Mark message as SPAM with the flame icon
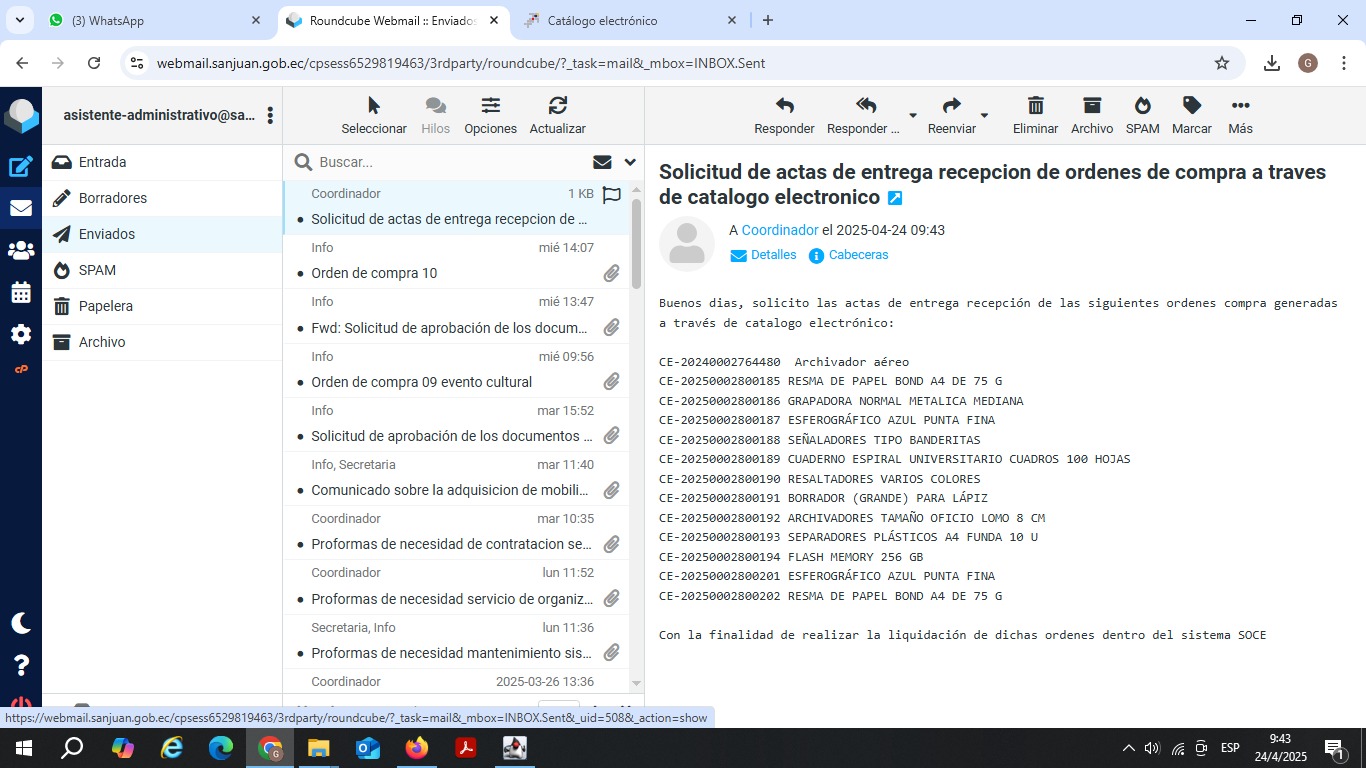 [x=1142, y=106]
